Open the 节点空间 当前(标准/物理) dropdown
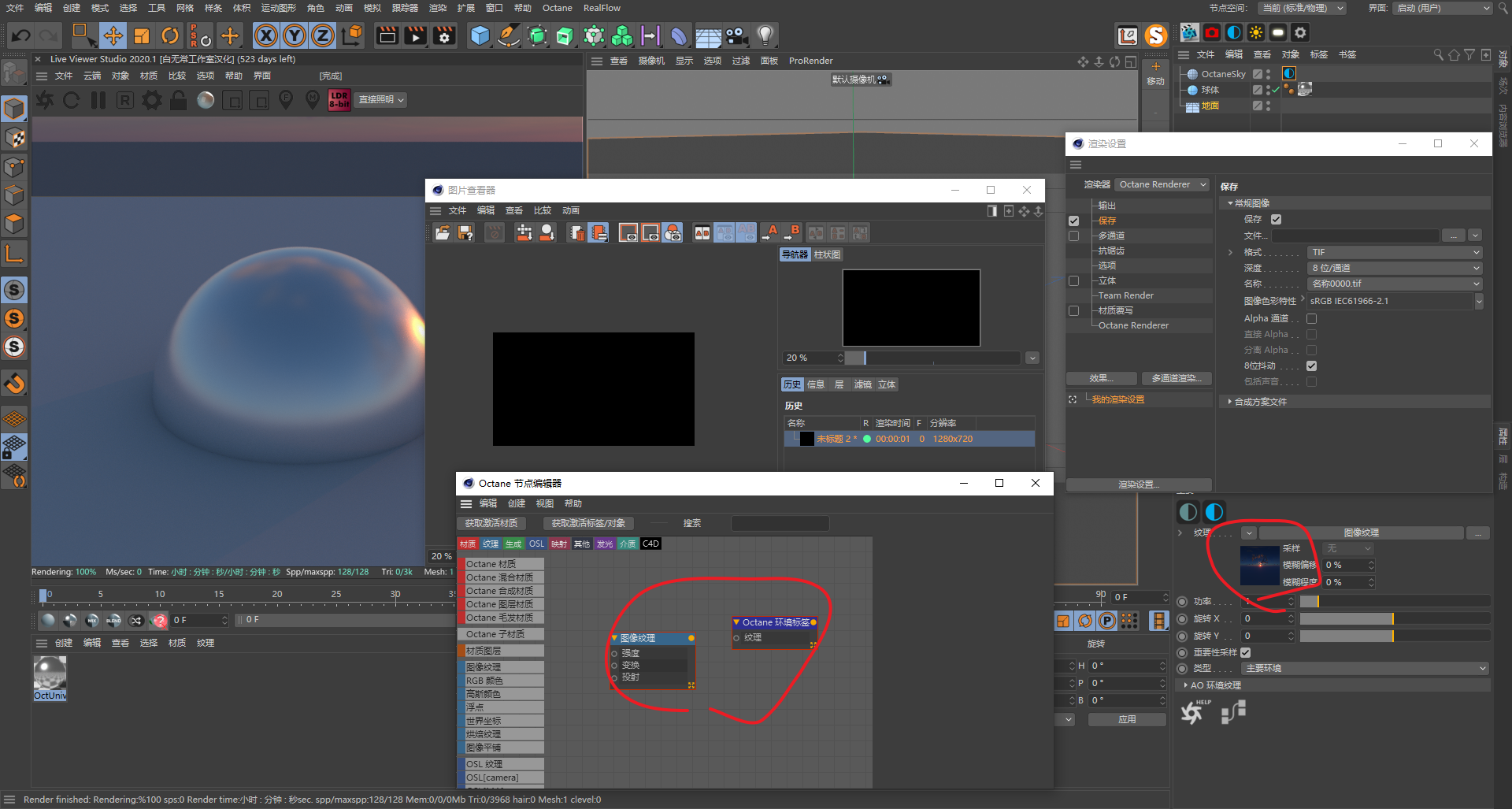Image resolution: width=1512 pixels, height=809 pixels. pyautogui.click(x=1302, y=8)
